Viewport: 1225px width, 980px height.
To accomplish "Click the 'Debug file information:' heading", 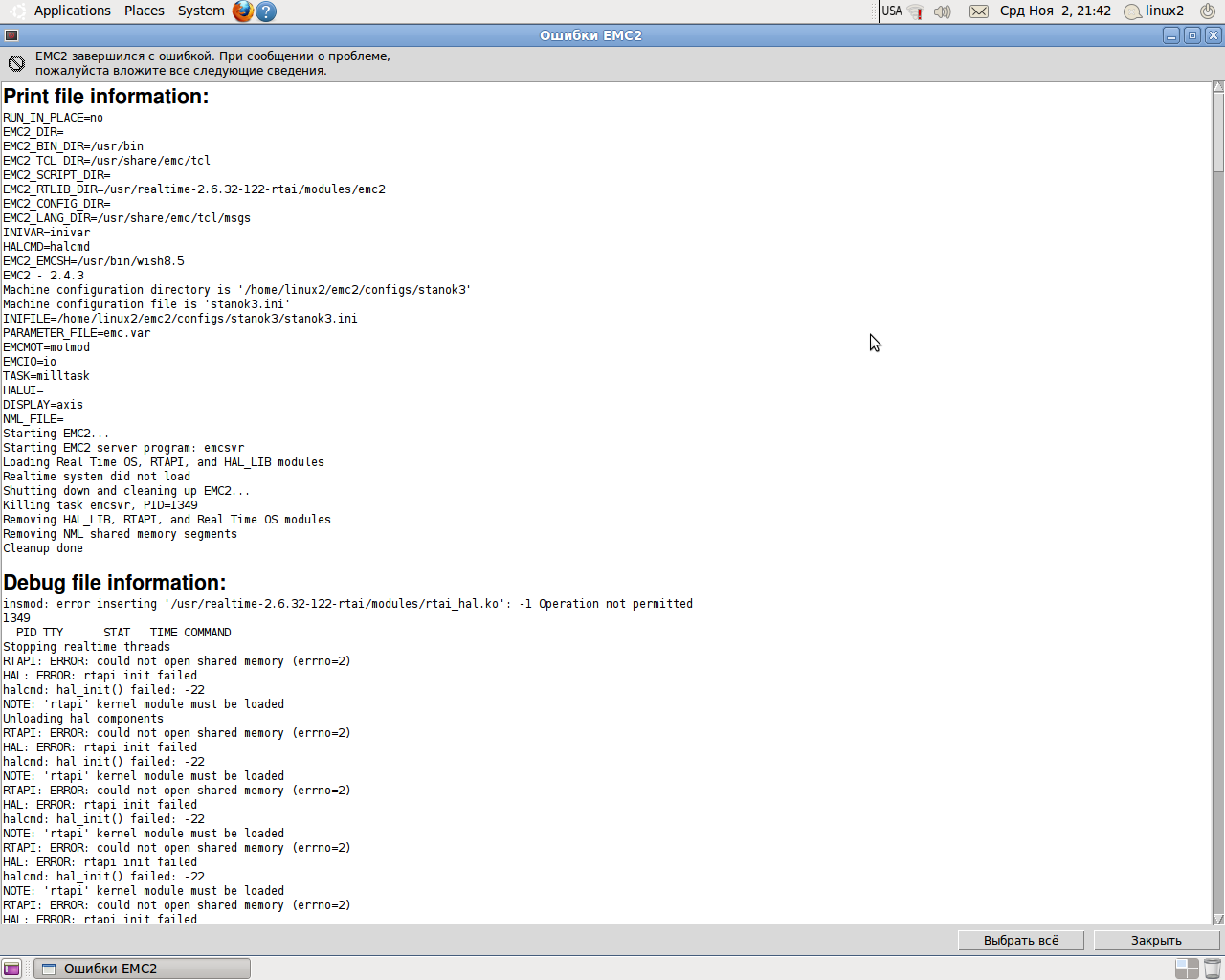I will coord(115,583).
